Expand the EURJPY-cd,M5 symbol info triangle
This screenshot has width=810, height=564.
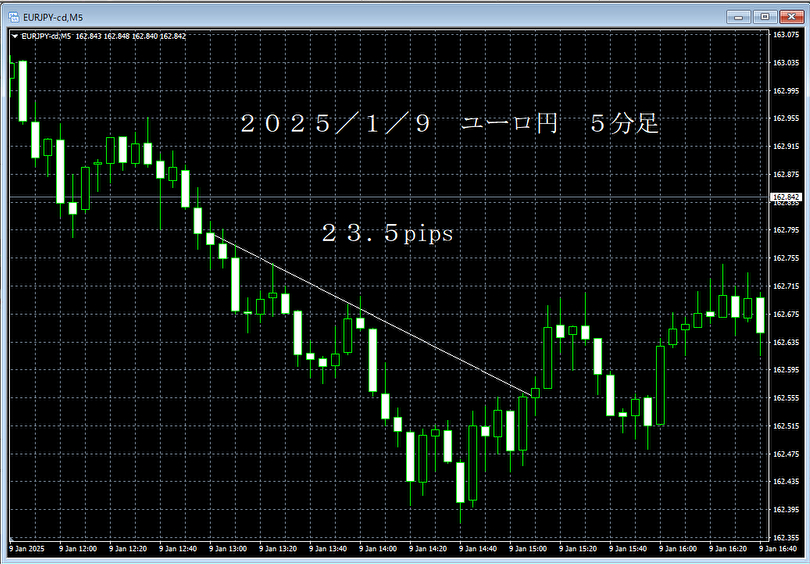(x=15, y=36)
